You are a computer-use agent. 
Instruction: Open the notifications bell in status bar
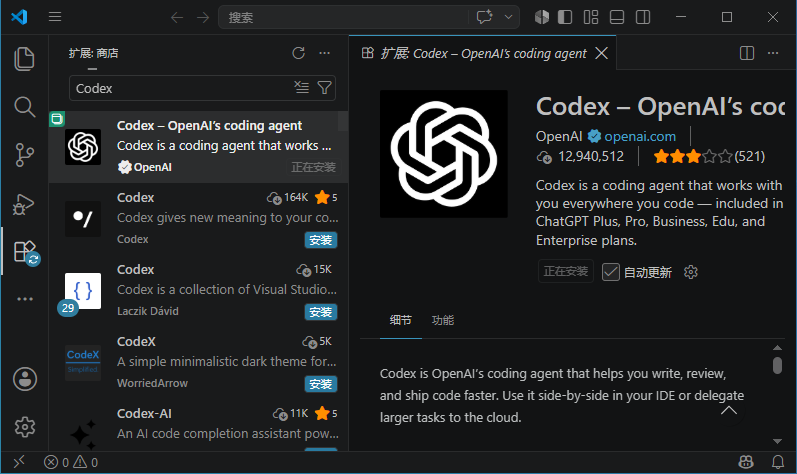click(x=778, y=462)
